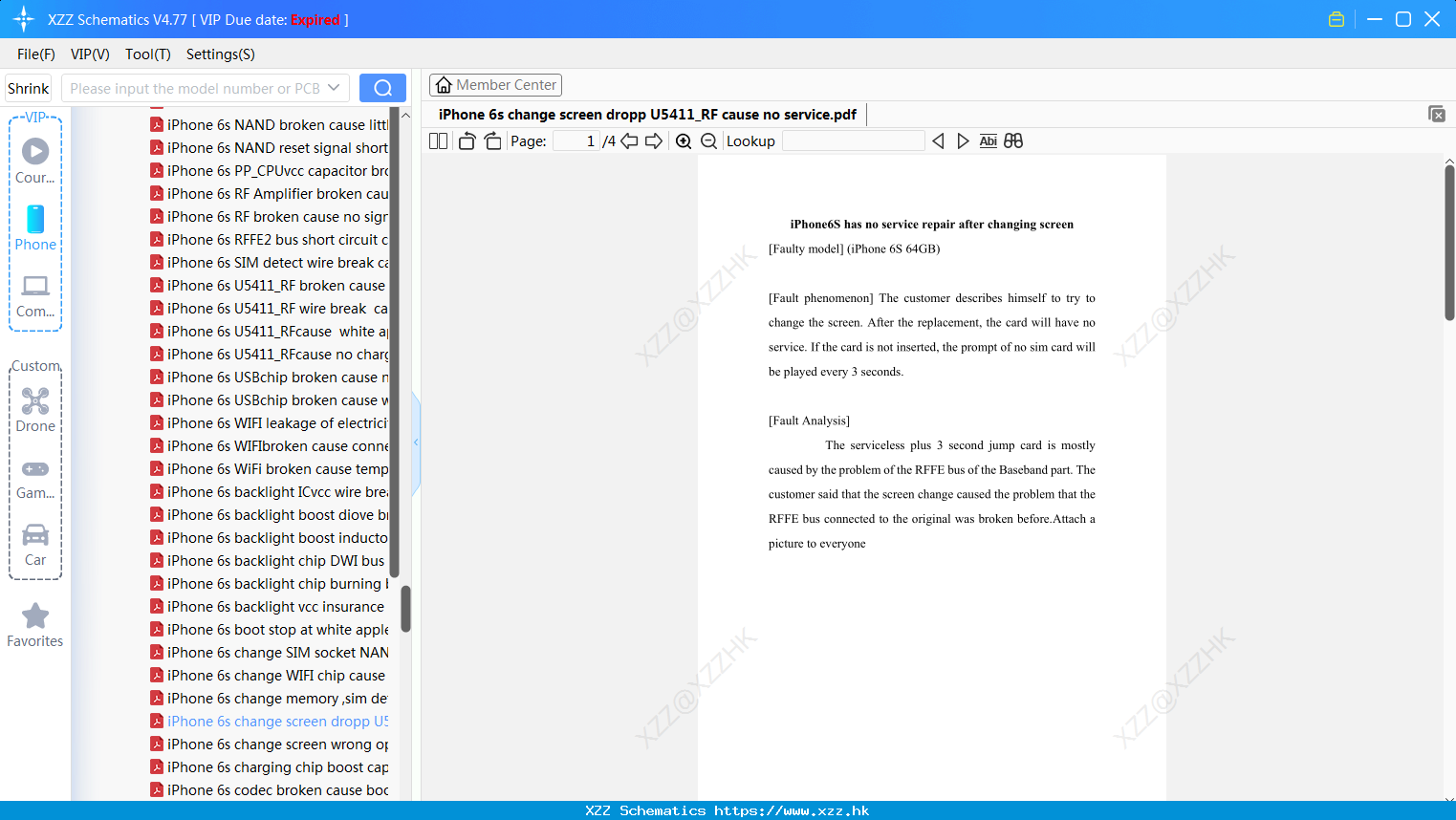This screenshot has width=1456, height=820.
Task: Rotate page clockwise
Action: point(492,141)
